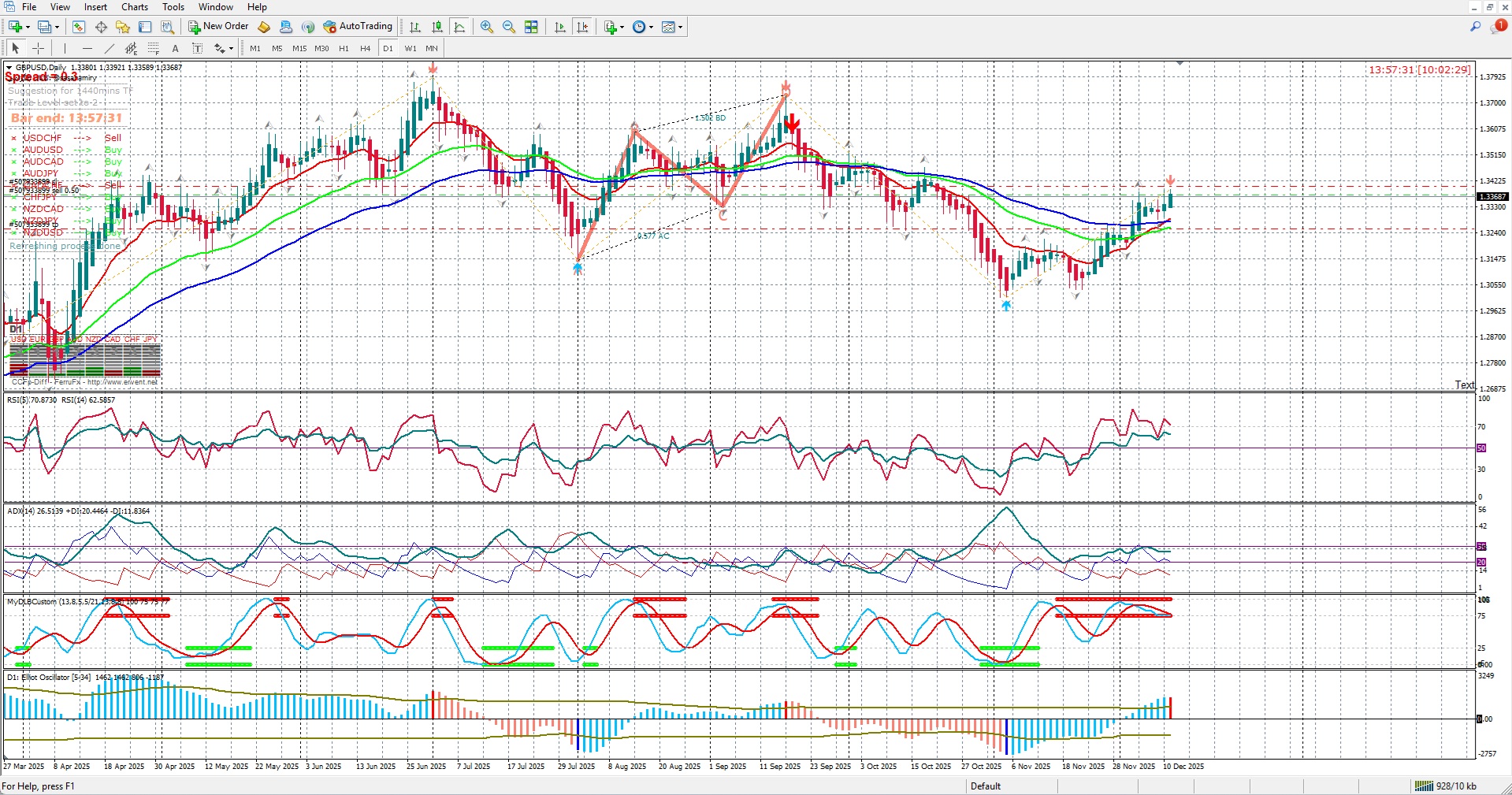Open the Charts menu

pyautogui.click(x=134, y=7)
